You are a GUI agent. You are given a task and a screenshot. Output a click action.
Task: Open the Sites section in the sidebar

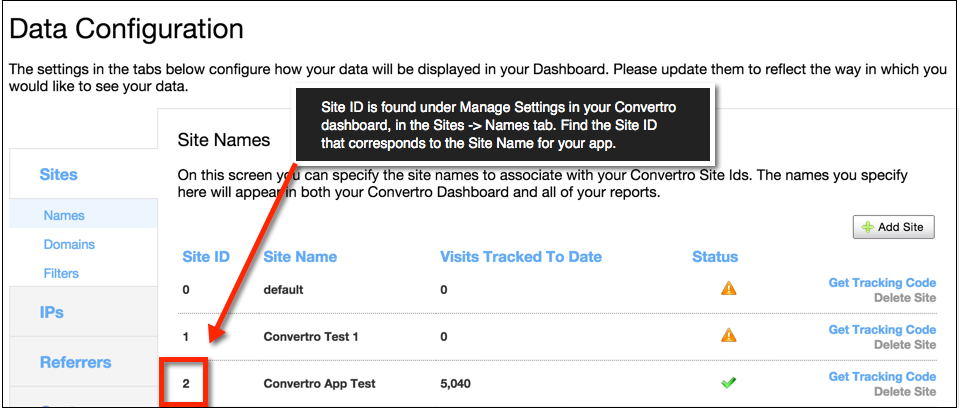coord(59,174)
